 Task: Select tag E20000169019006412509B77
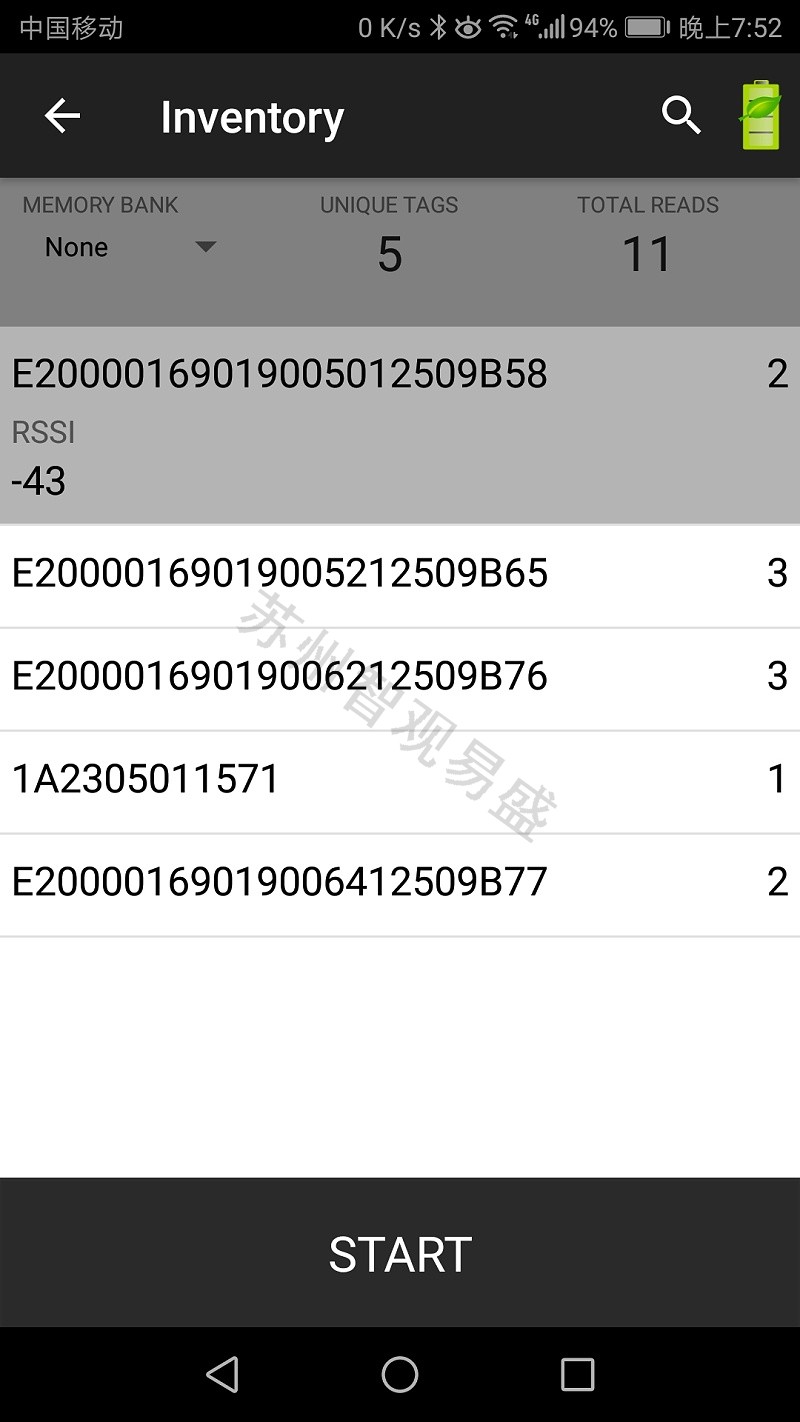coord(400,884)
